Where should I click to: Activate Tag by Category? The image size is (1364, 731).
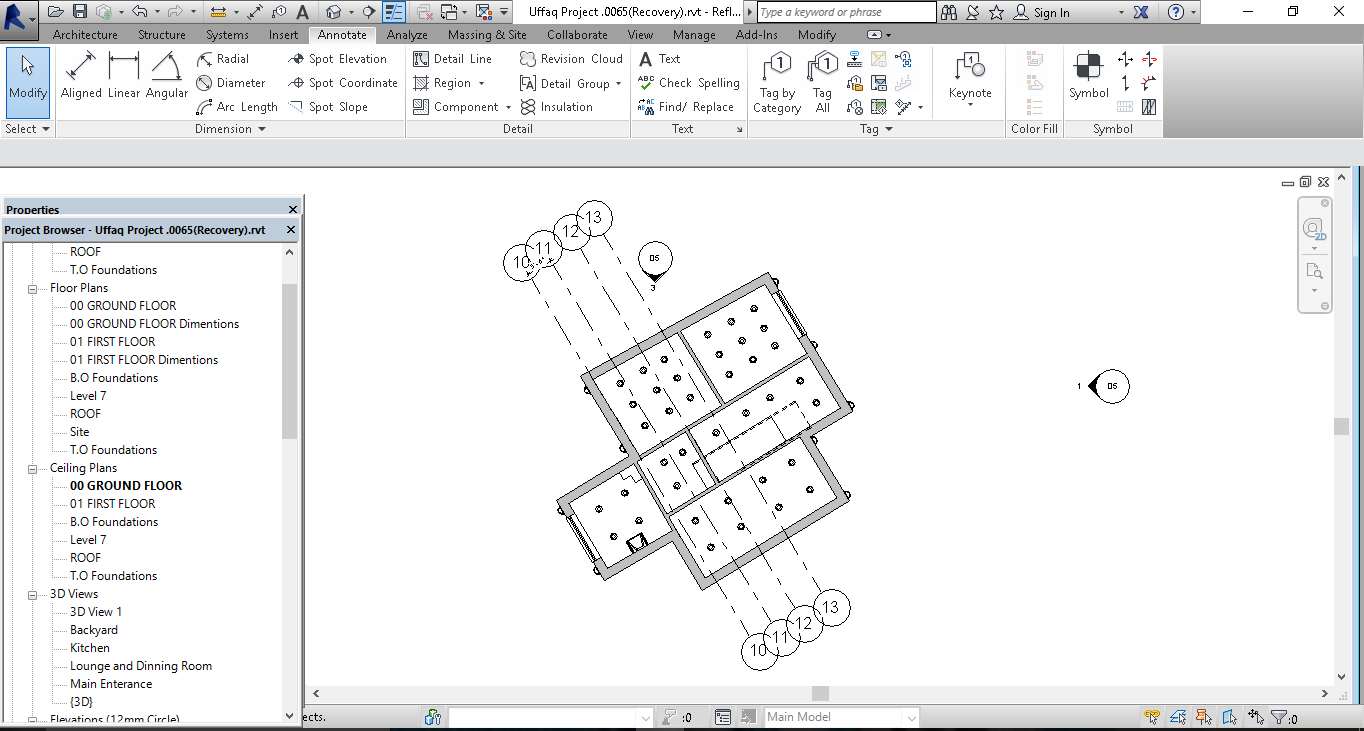[x=777, y=82]
